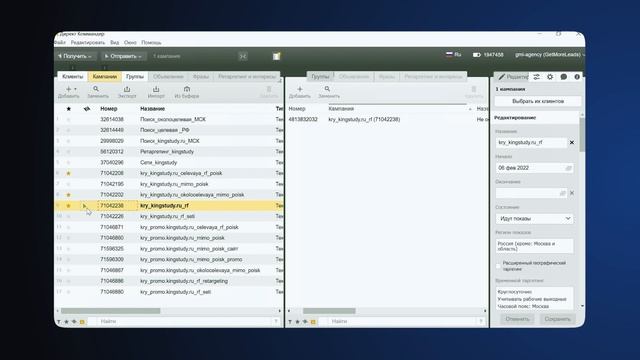The height and width of the screenshot is (360, 640).
Task: Open the 'Помощь' menu
Action: pos(151,42)
